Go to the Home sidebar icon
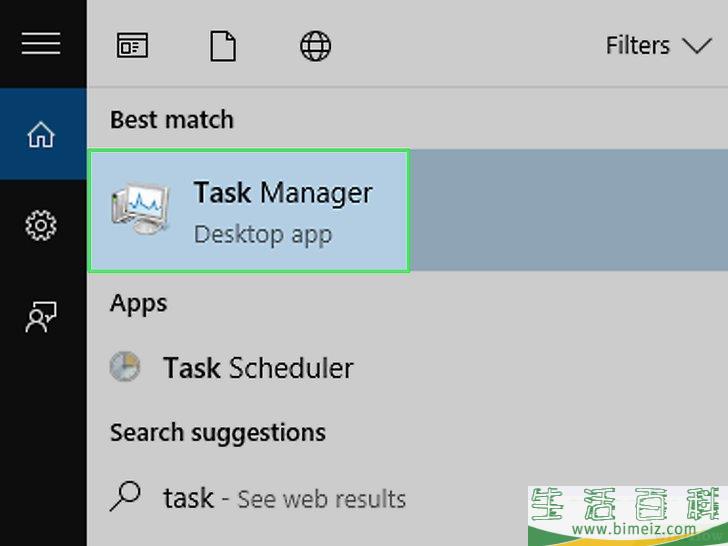Image resolution: width=728 pixels, height=546 pixels. point(41,135)
